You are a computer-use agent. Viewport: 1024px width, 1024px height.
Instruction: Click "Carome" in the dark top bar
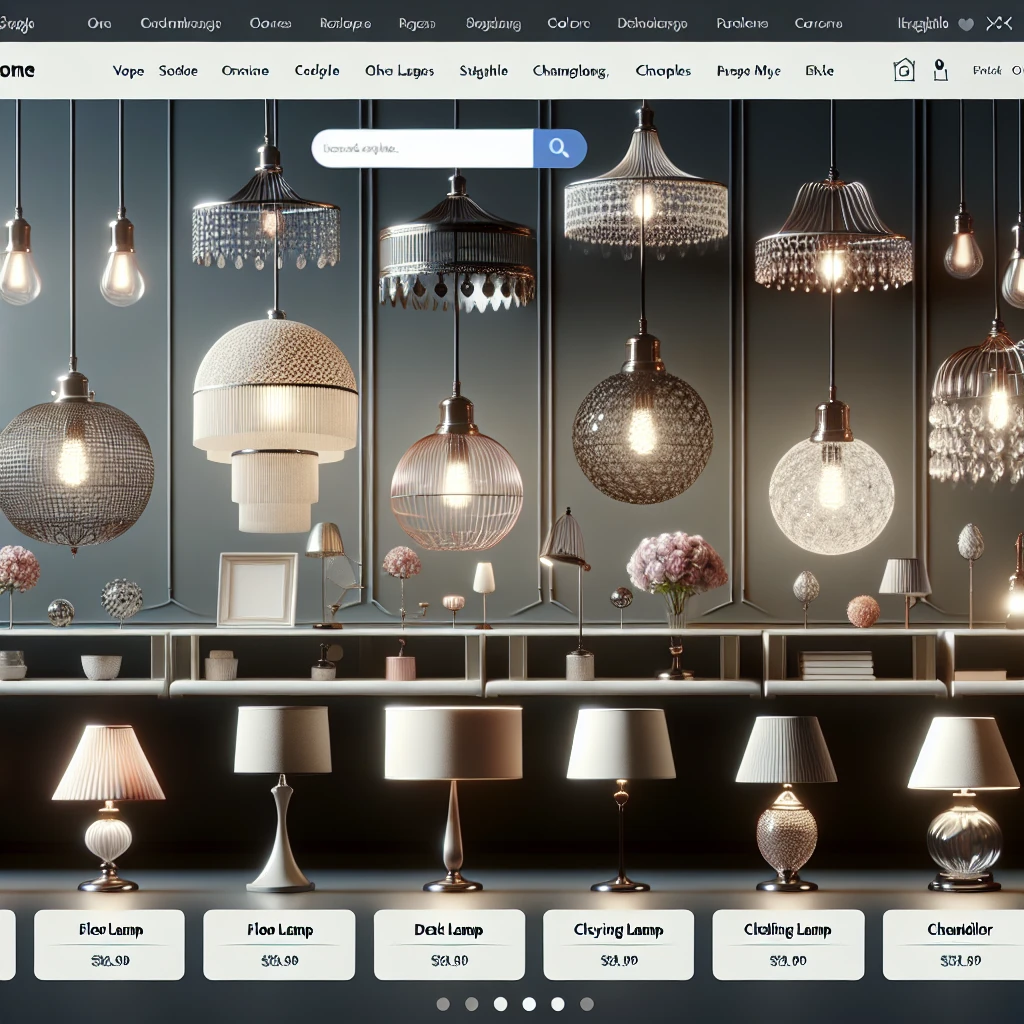(x=818, y=23)
